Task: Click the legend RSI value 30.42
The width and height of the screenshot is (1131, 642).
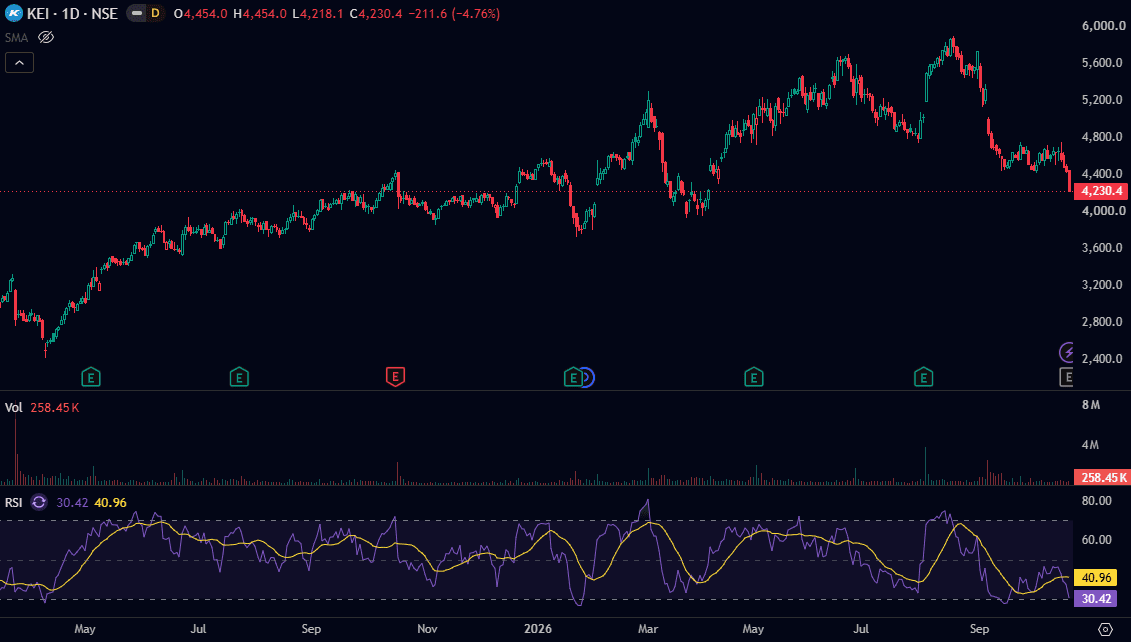Action: pyautogui.click(x=72, y=503)
